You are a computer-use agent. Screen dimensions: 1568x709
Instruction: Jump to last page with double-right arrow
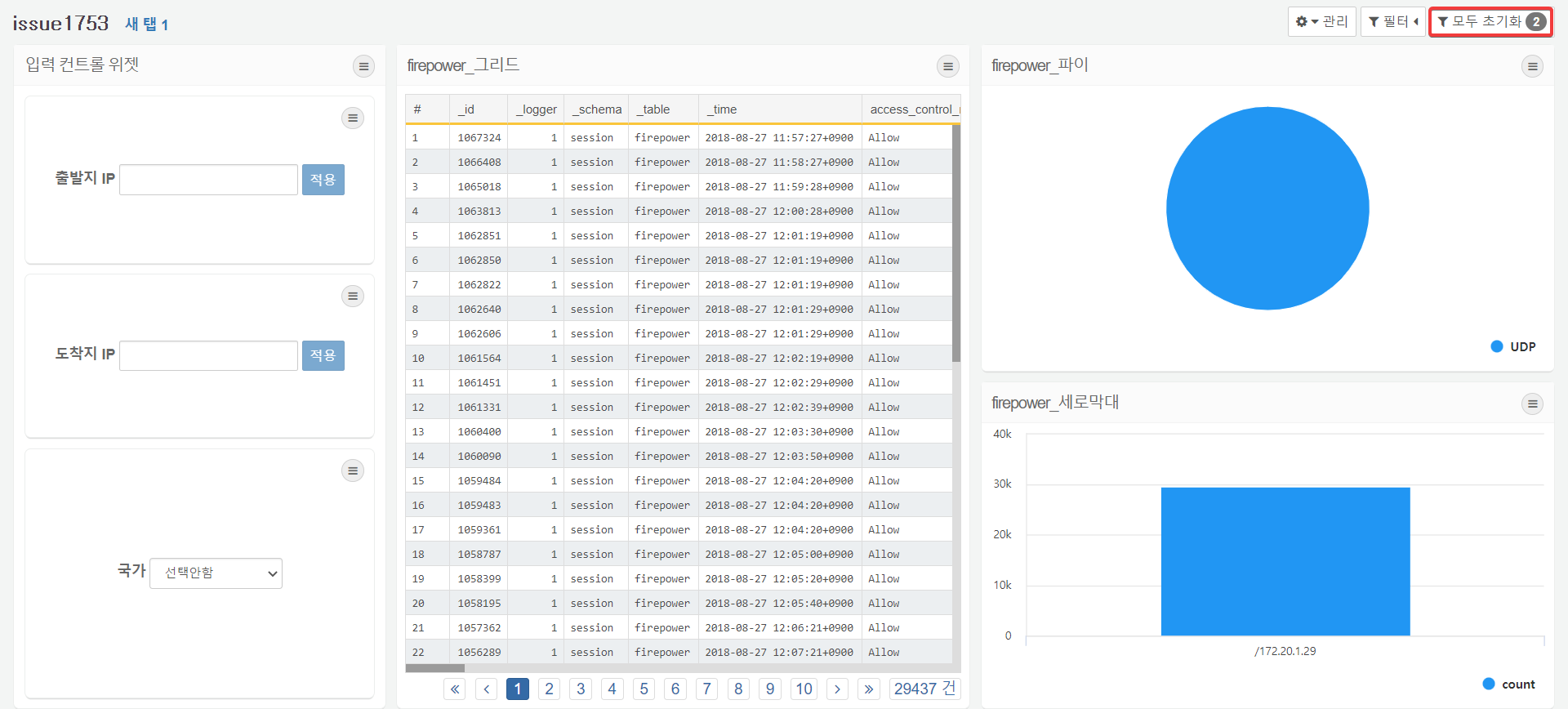(x=869, y=689)
